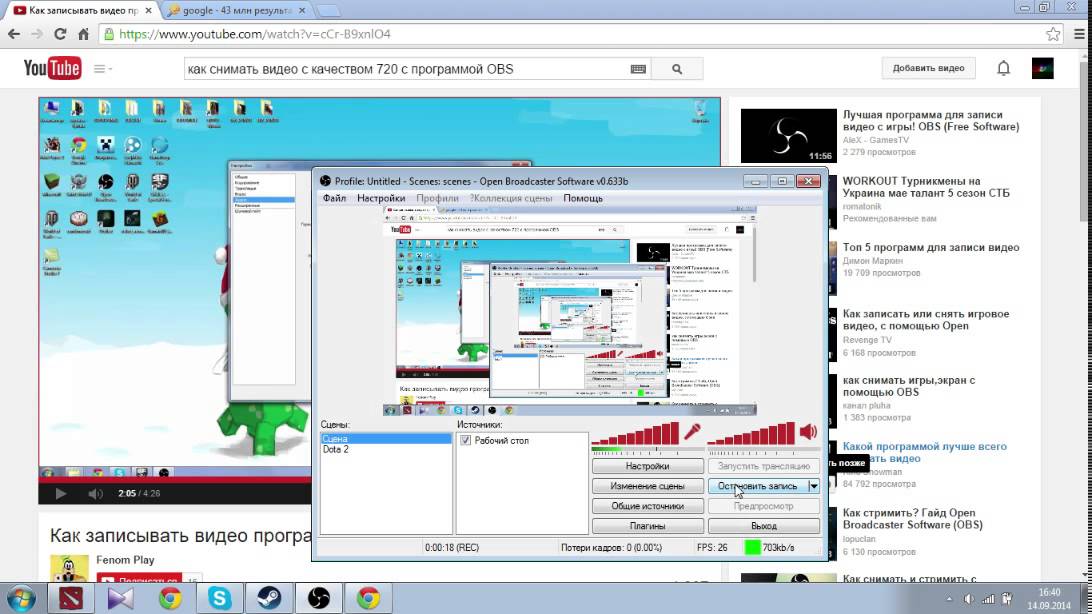This screenshot has width=1092, height=614.
Task: Click the Fenom Play channel avatar
Action: click(x=69, y=568)
